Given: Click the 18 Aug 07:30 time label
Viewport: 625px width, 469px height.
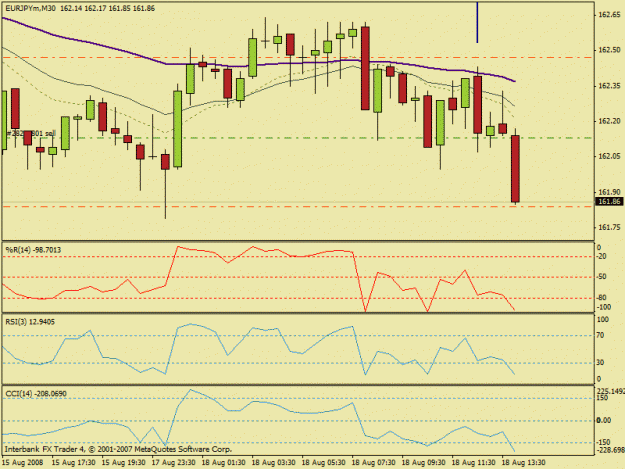Looking at the screenshot, I should point(373,463).
